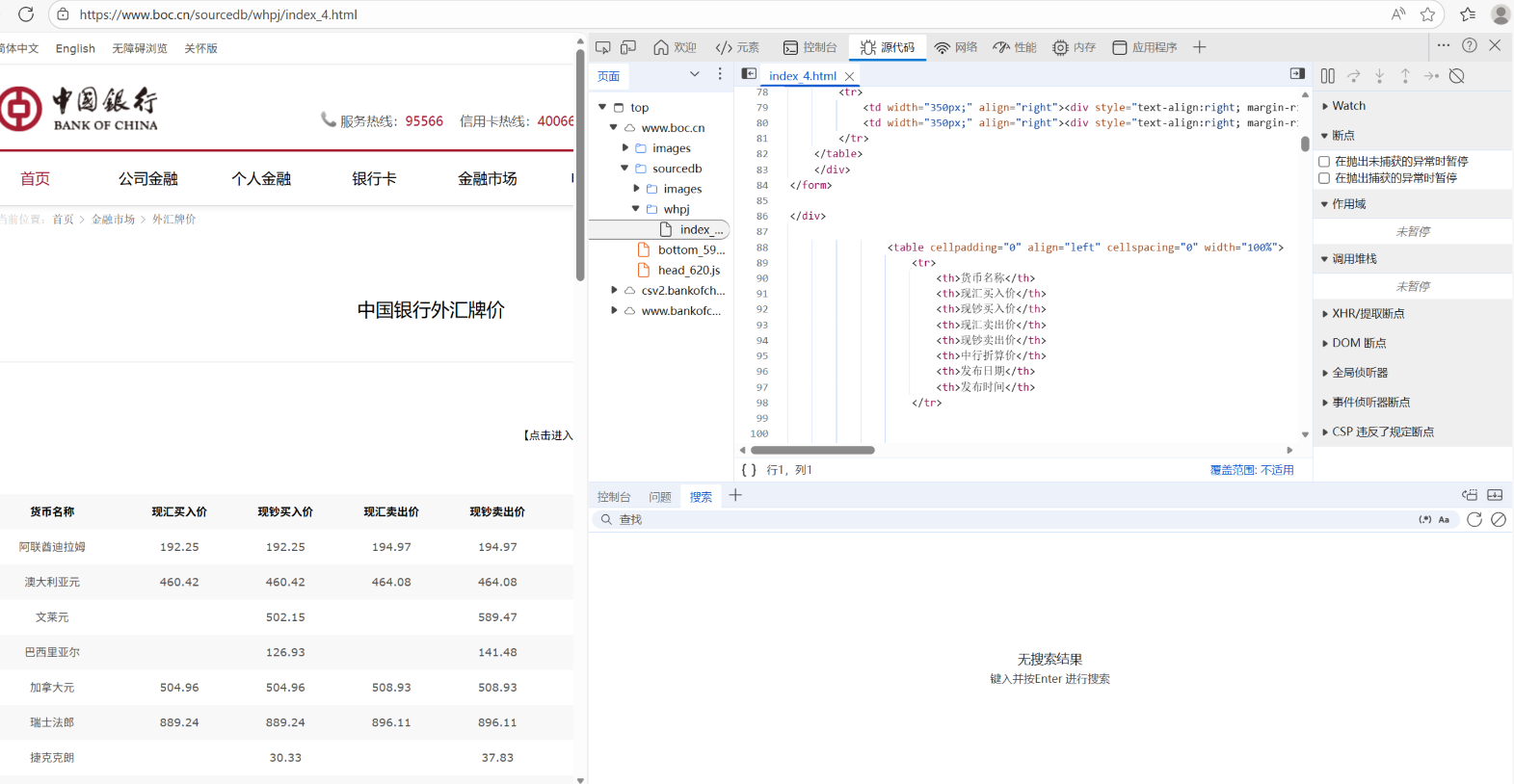
Task: Reload the page with the browser refresh icon
Action: 26,14
